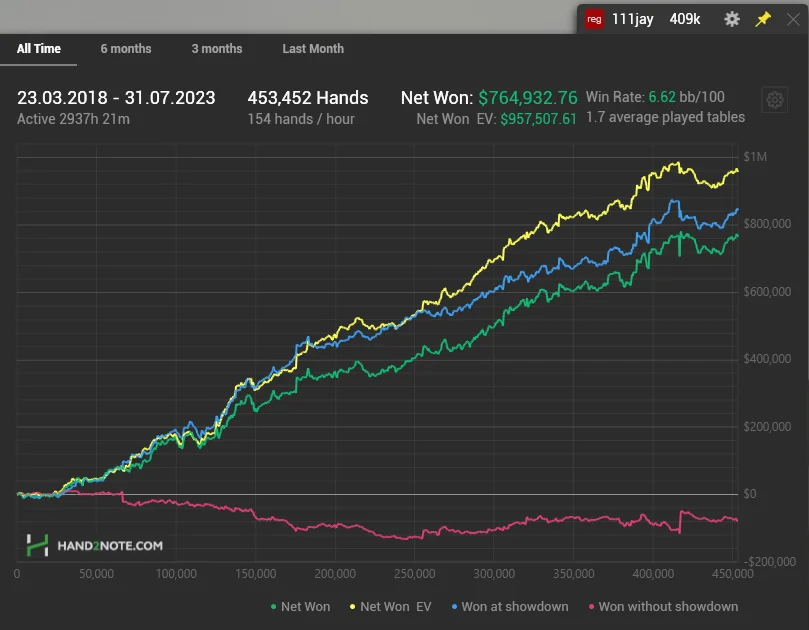
Task: Click the red "reg" player type badge
Action: [x=595, y=19]
